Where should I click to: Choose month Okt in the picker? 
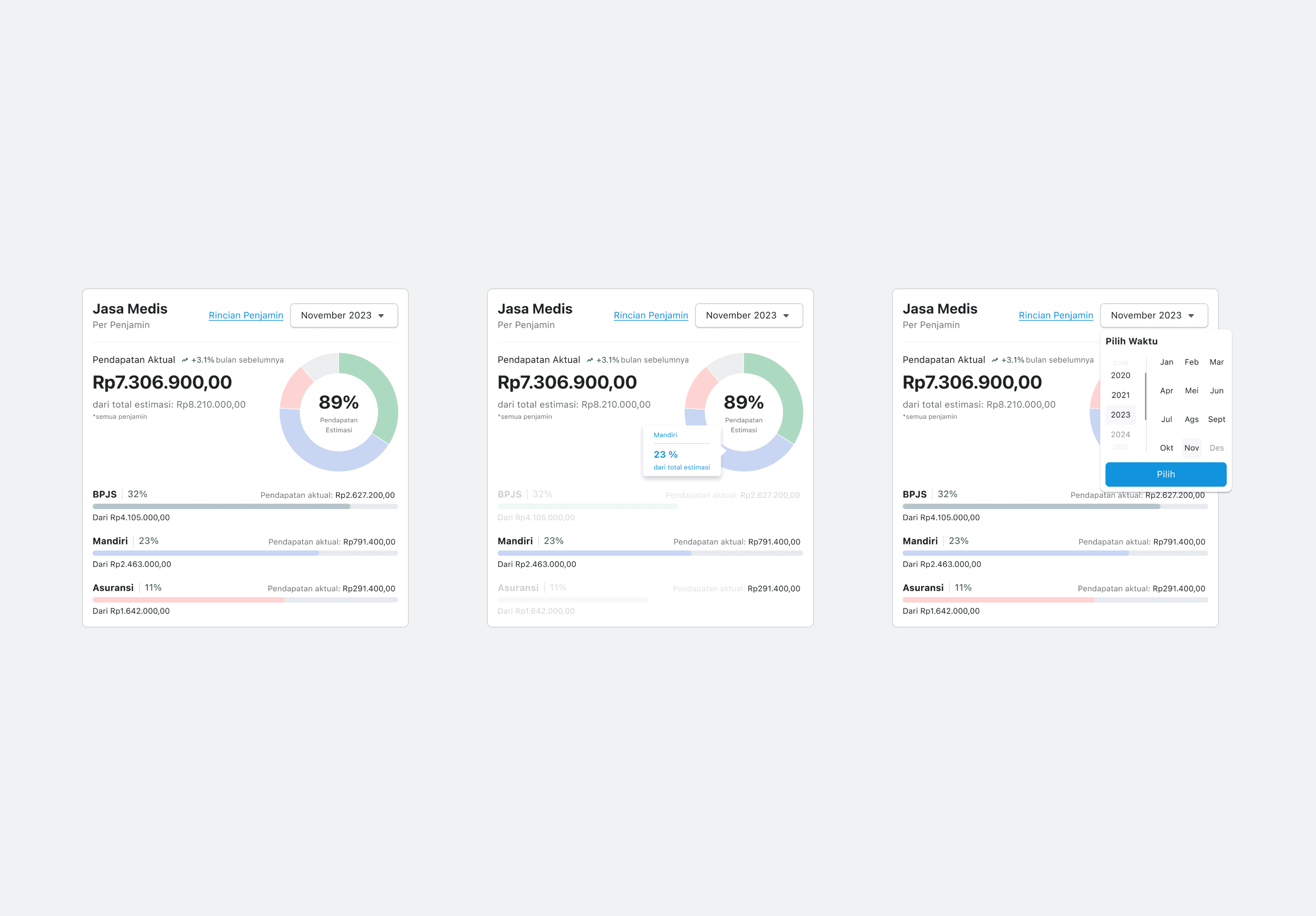pos(1166,448)
